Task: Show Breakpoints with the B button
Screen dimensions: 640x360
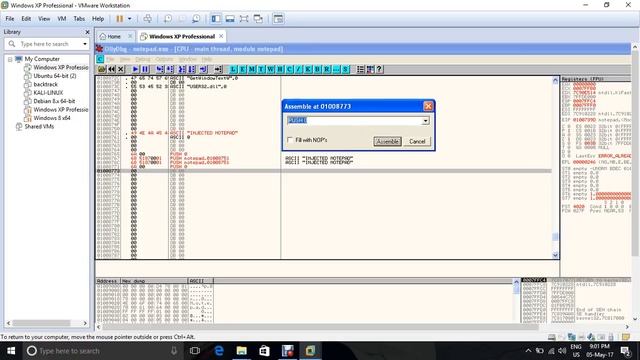Action: (318, 69)
